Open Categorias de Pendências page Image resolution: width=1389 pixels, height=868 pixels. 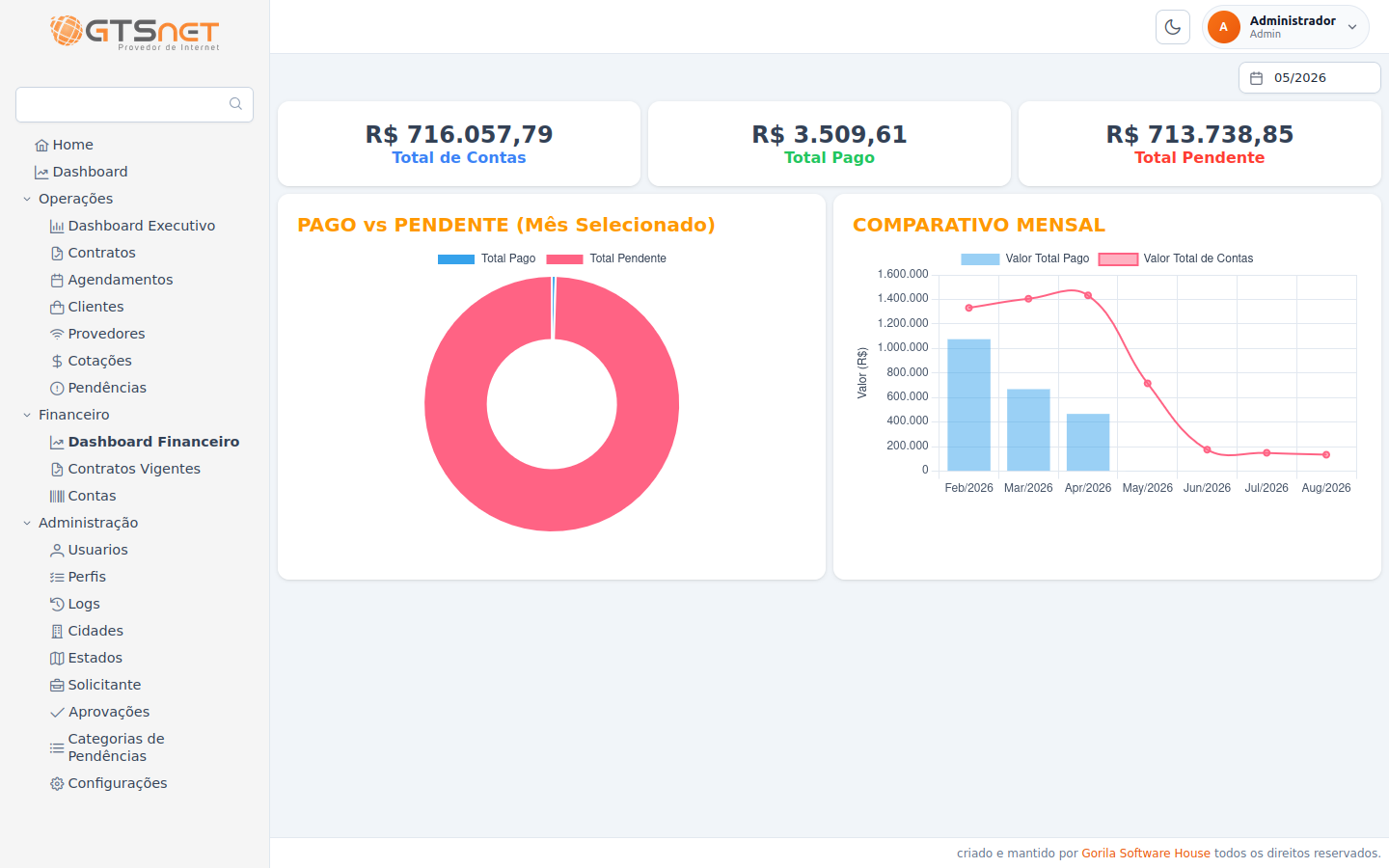pyautogui.click(x=116, y=747)
